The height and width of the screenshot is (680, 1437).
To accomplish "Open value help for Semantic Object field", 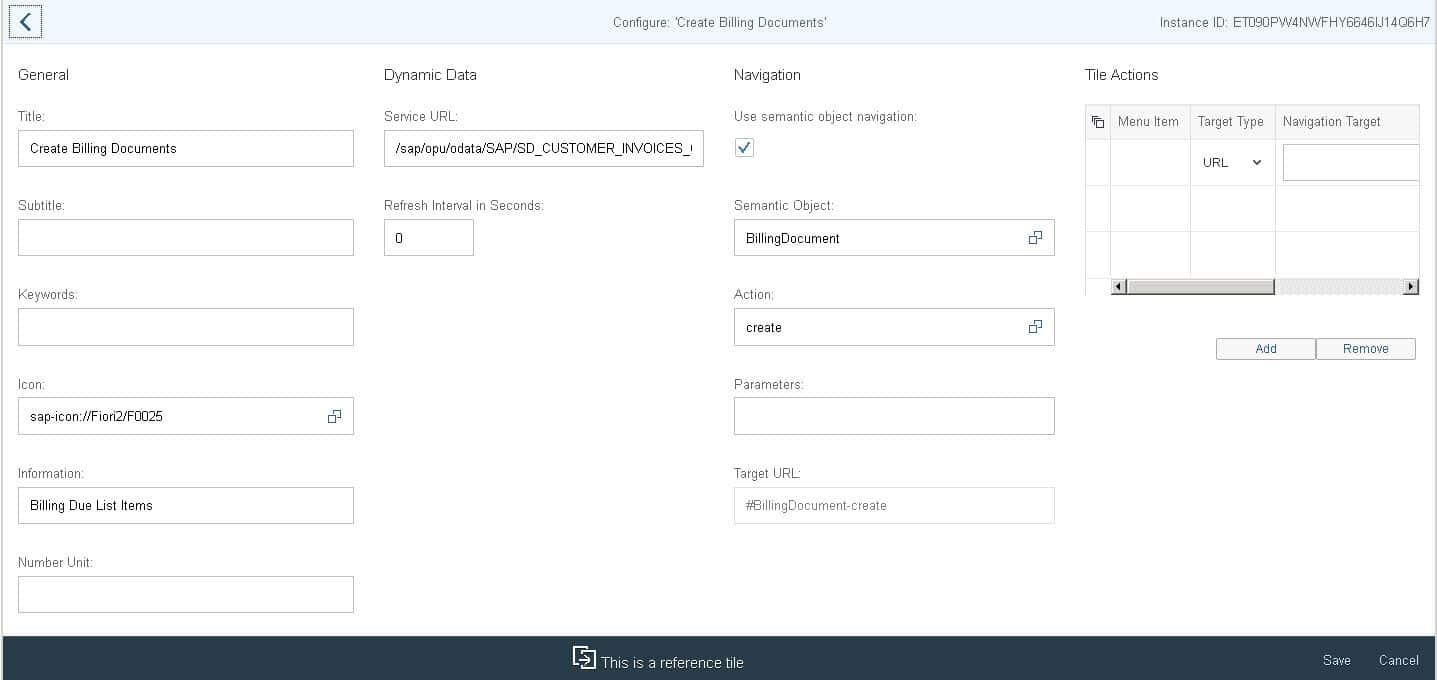I will pos(1035,238).
